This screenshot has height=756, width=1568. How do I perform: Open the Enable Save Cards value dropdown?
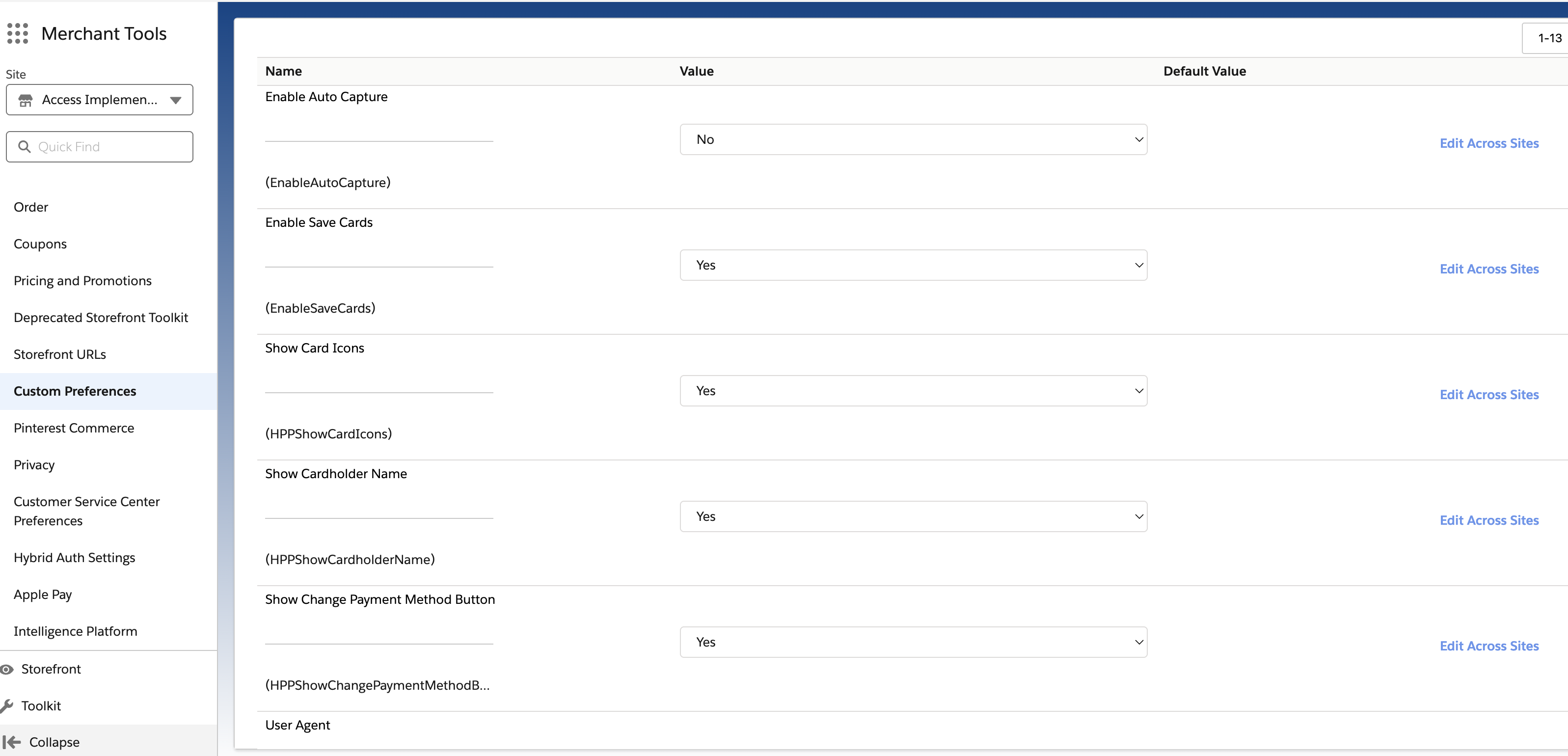coord(913,265)
